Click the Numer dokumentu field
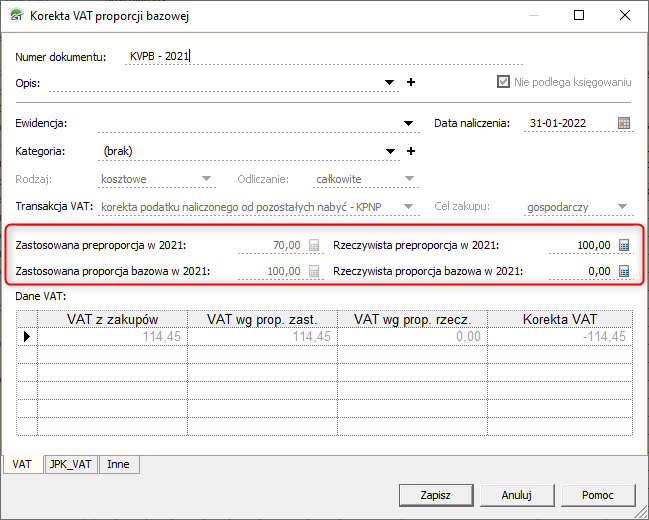This screenshot has height=520, width=649. 324,56
